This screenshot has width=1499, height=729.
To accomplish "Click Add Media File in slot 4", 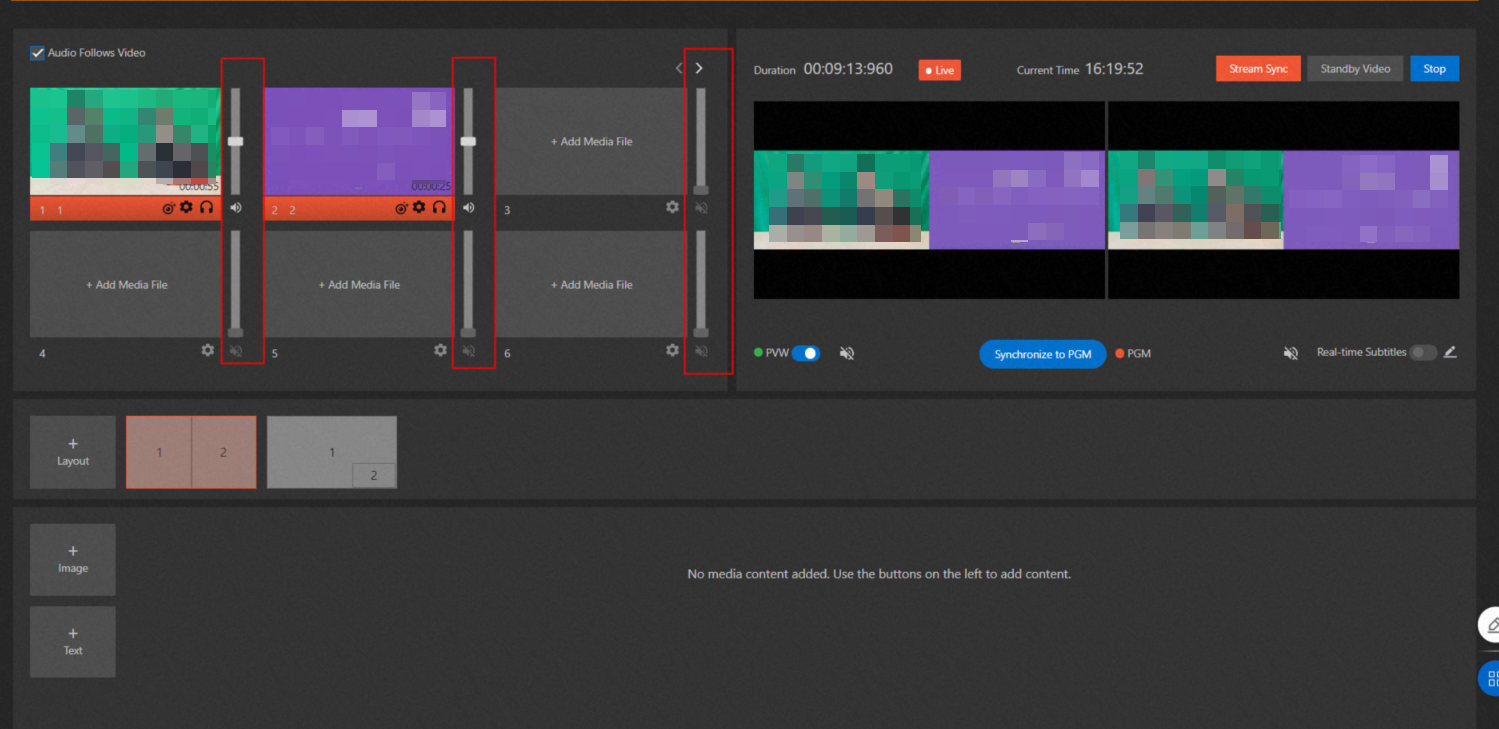I will (x=126, y=284).
